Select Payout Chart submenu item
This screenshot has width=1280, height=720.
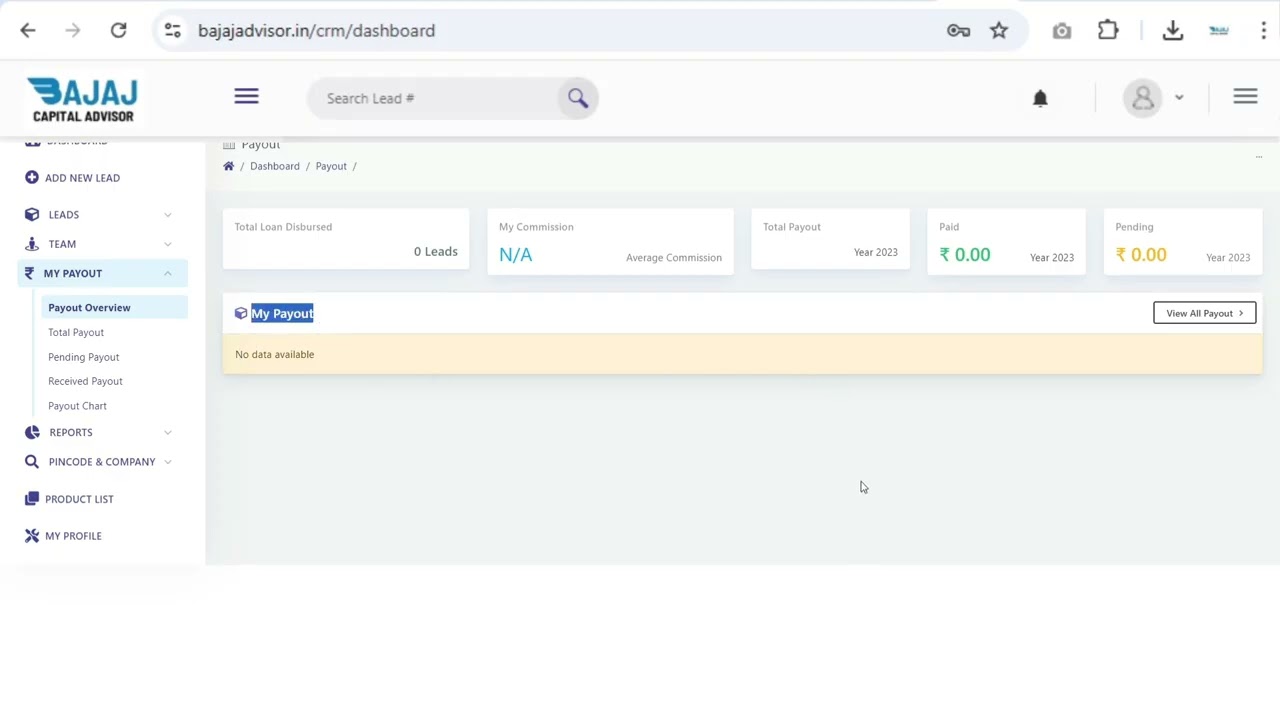tap(77, 406)
